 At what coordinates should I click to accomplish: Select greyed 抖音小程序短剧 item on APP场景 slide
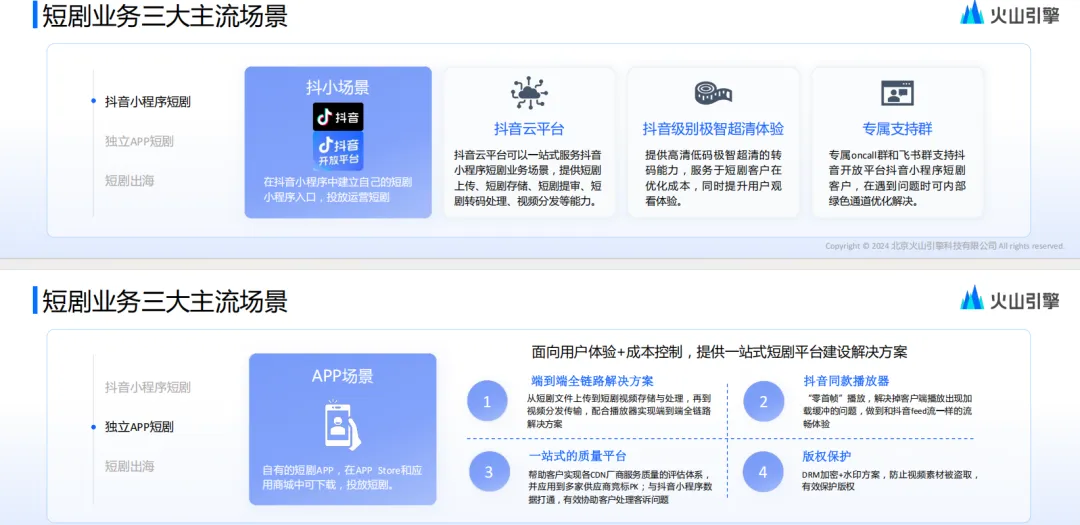tap(147, 387)
